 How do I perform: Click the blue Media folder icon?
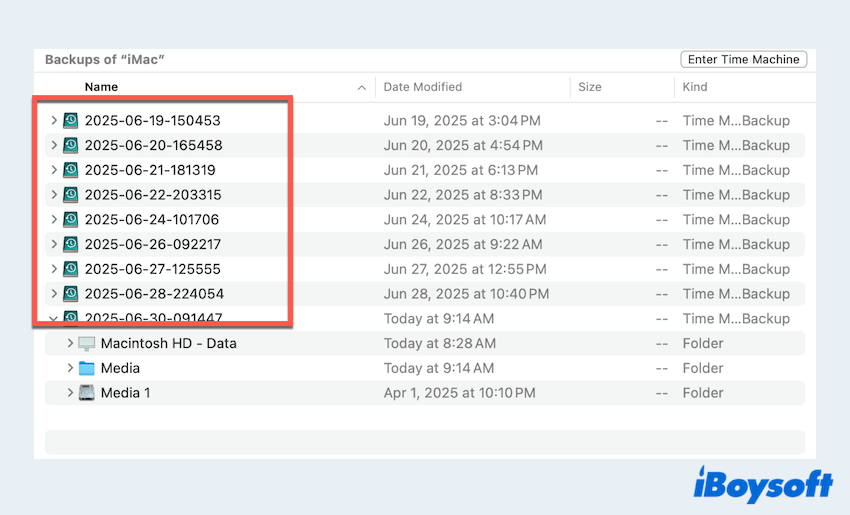click(x=87, y=368)
